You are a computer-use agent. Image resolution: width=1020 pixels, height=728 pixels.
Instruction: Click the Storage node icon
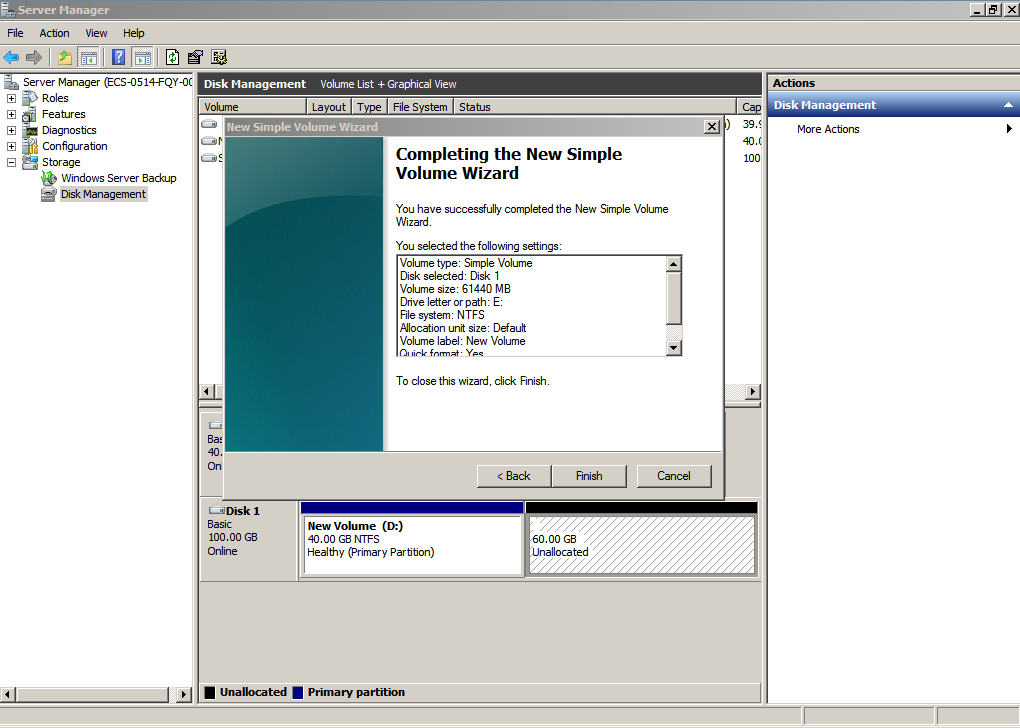click(30, 162)
